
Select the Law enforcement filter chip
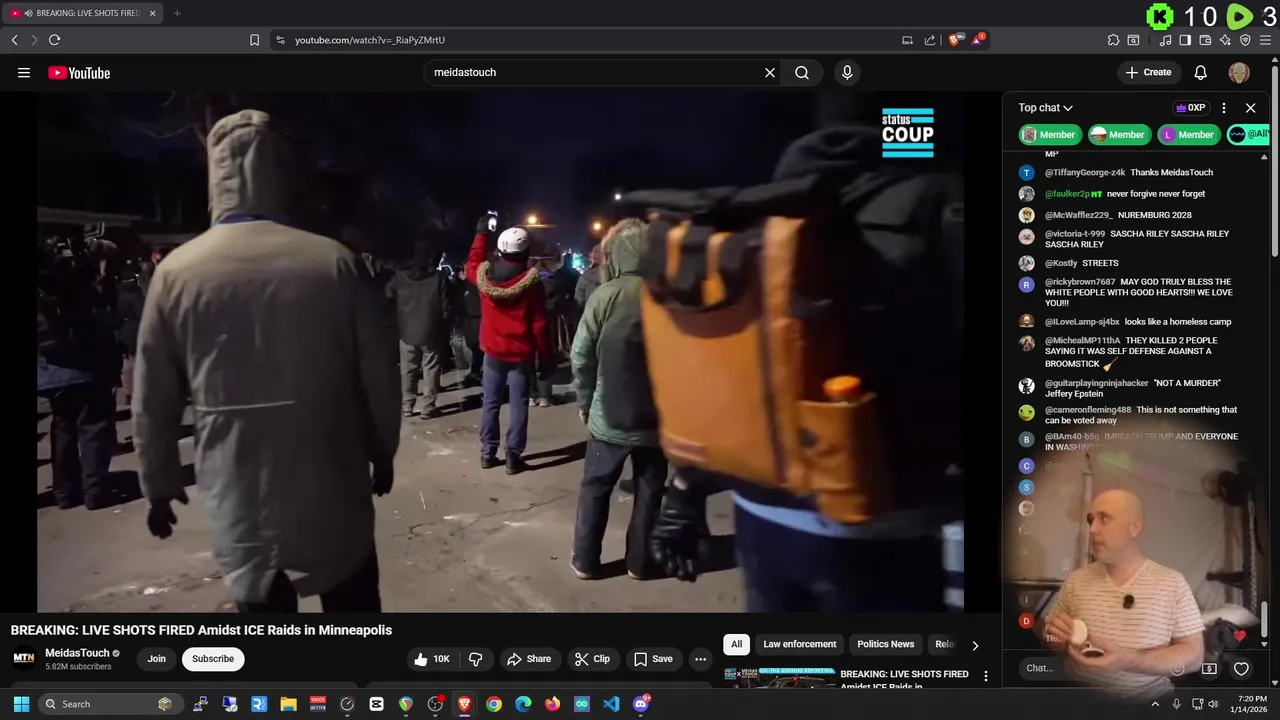pyautogui.click(x=799, y=644)
